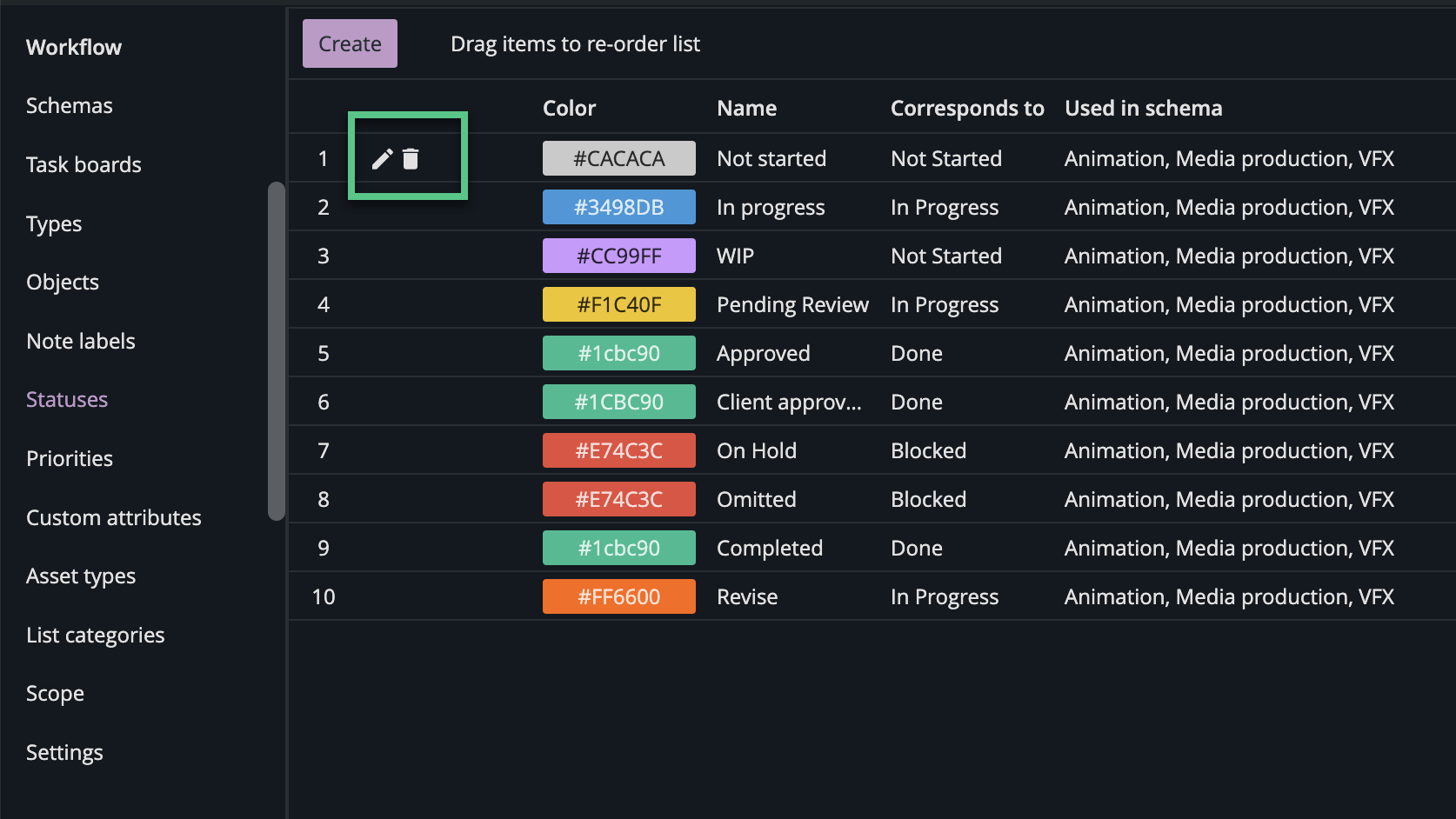Image resolution: width=1456 pixels, height=819 pixels.
Task: Click the trash delete icon for Not started
Action: tap(411, 159)
